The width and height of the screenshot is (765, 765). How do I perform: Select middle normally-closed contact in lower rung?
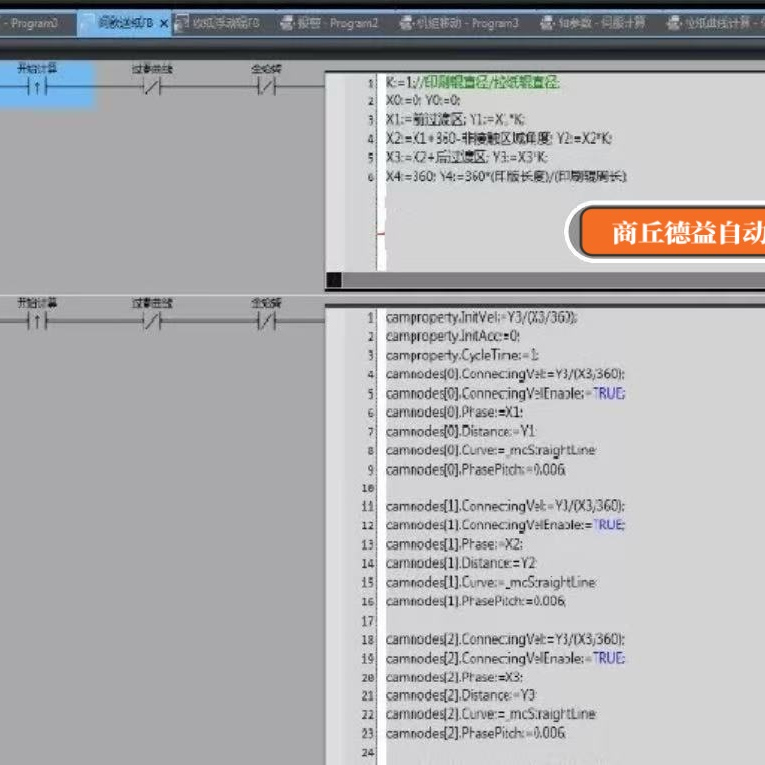click(152, 322)
